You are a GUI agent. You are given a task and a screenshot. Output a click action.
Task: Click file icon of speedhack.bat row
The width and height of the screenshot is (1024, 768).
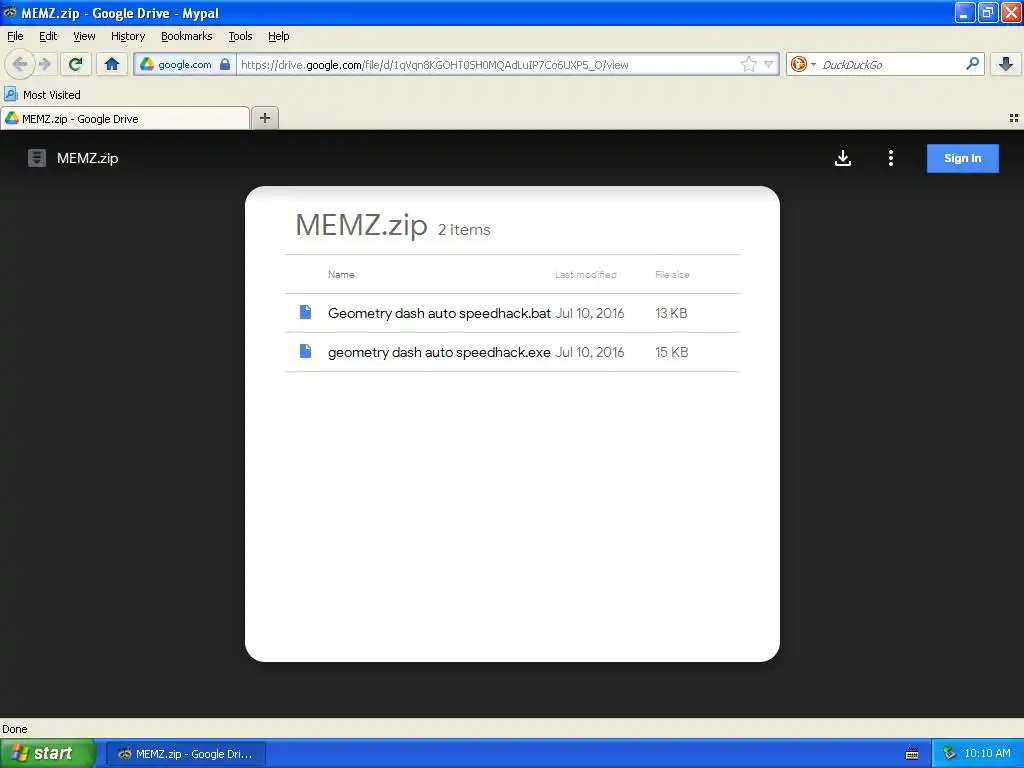[305, 312]
